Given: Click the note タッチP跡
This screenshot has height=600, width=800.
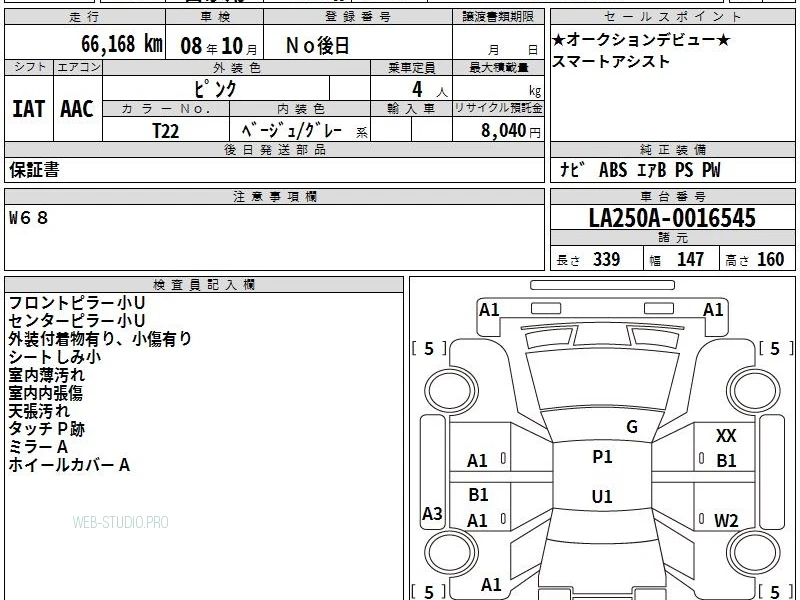Looking at the screenshot, I should [x=46, y=429].
